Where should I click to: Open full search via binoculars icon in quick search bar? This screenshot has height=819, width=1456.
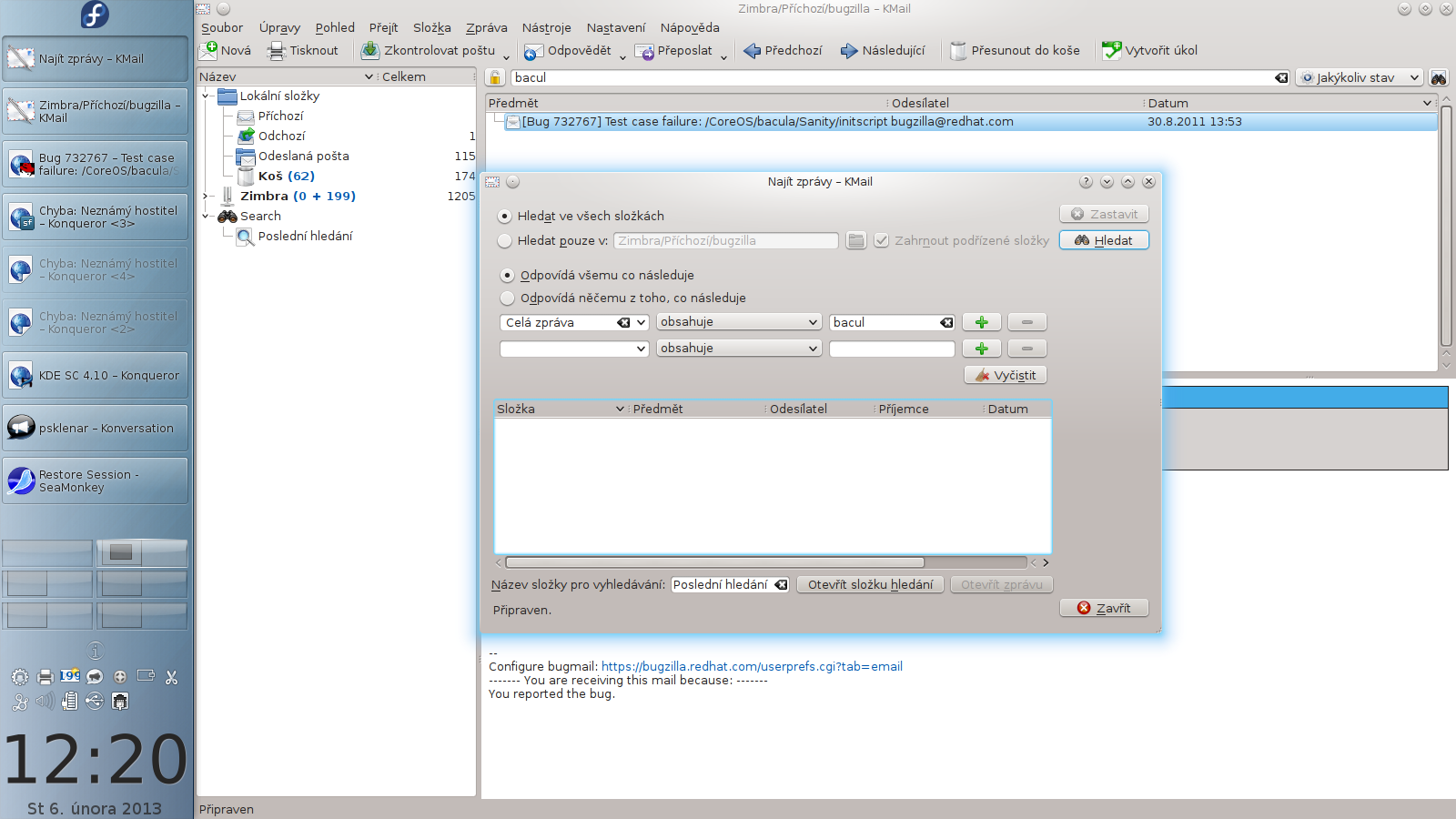[1439, 78]
